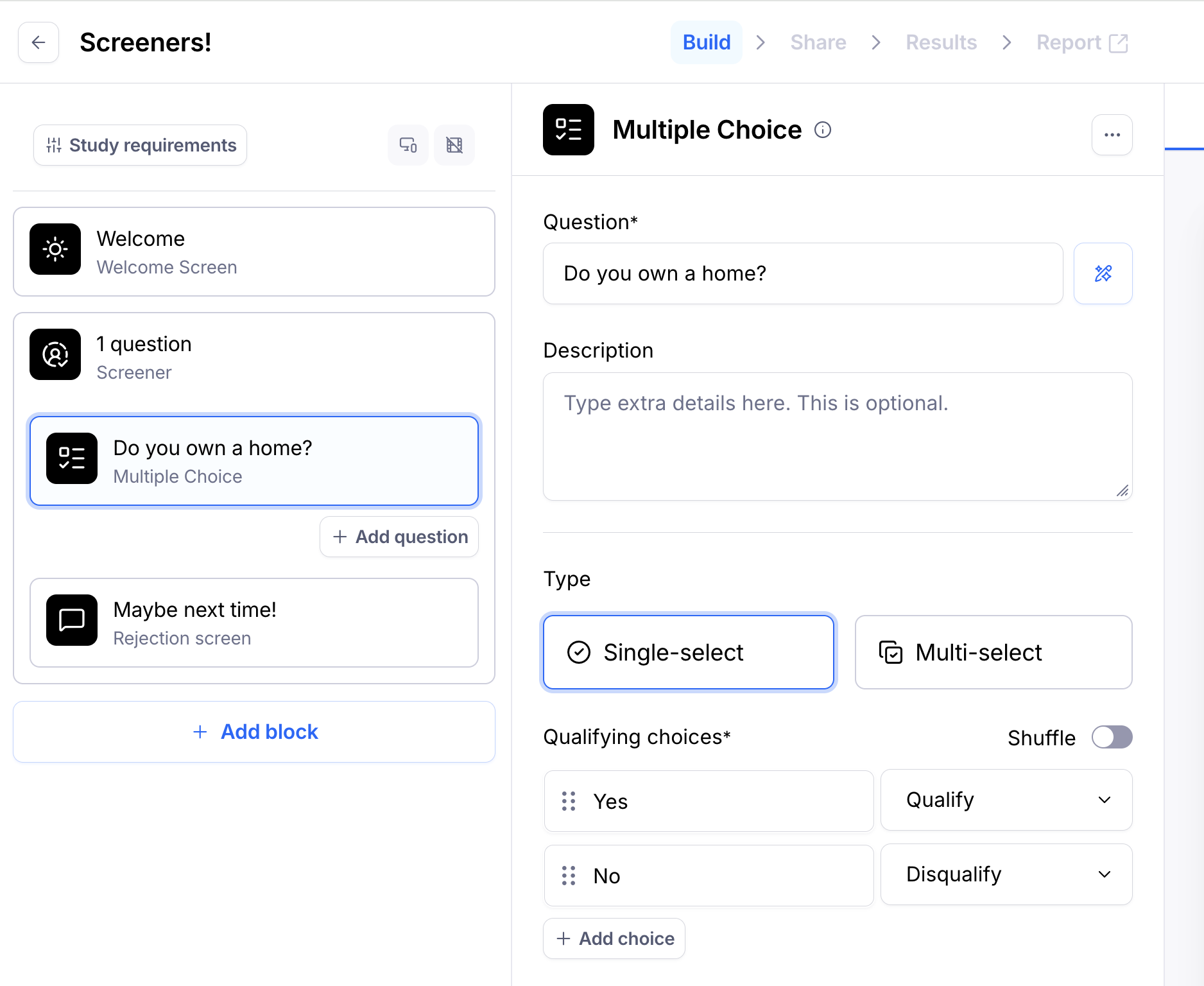
Task: Expand the Disqualify dropdown for No
Action: click(x=1006, y=874)
